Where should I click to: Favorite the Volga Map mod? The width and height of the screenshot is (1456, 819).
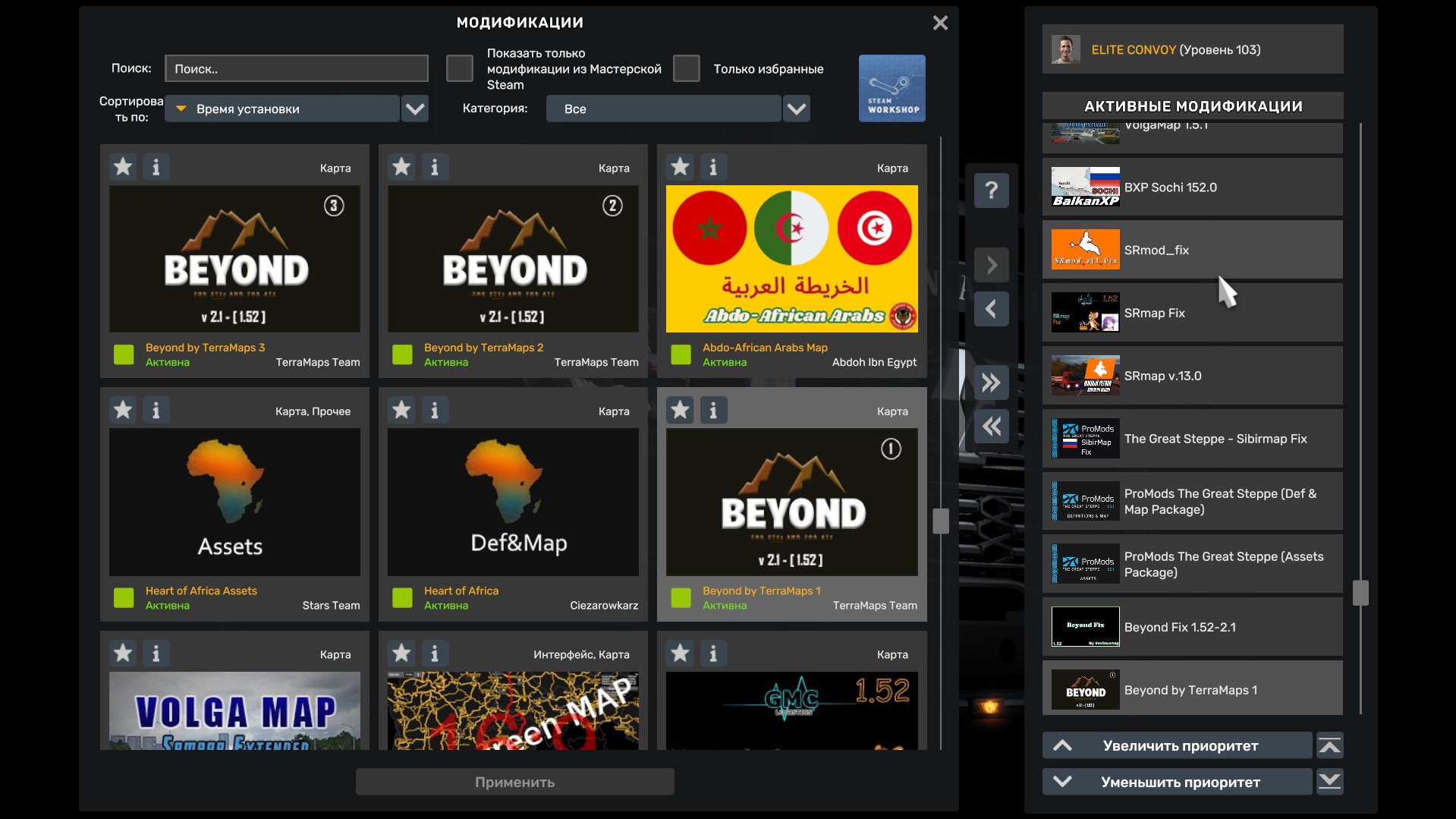pos(123,654)
